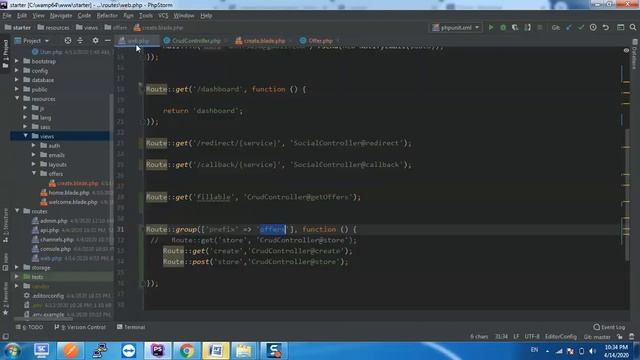The image size is (640, 360).
Task: Open the Navigate menu
Action: tap(61, 16)
